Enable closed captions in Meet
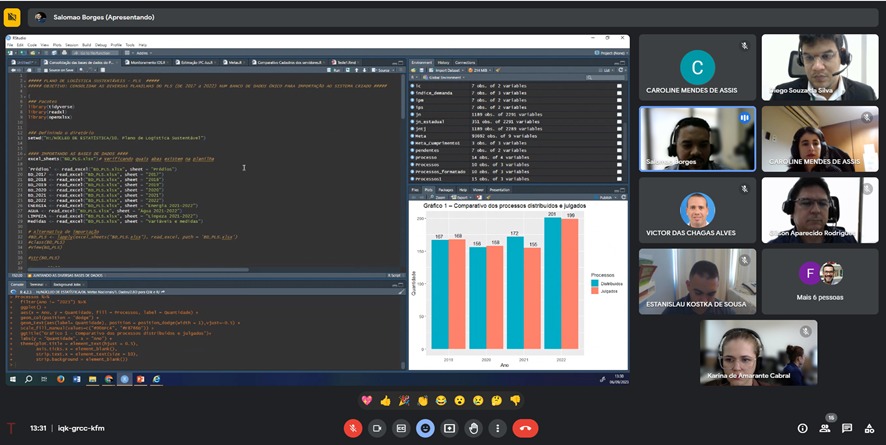This screenshot has height=445, width=886. [401, 429]
